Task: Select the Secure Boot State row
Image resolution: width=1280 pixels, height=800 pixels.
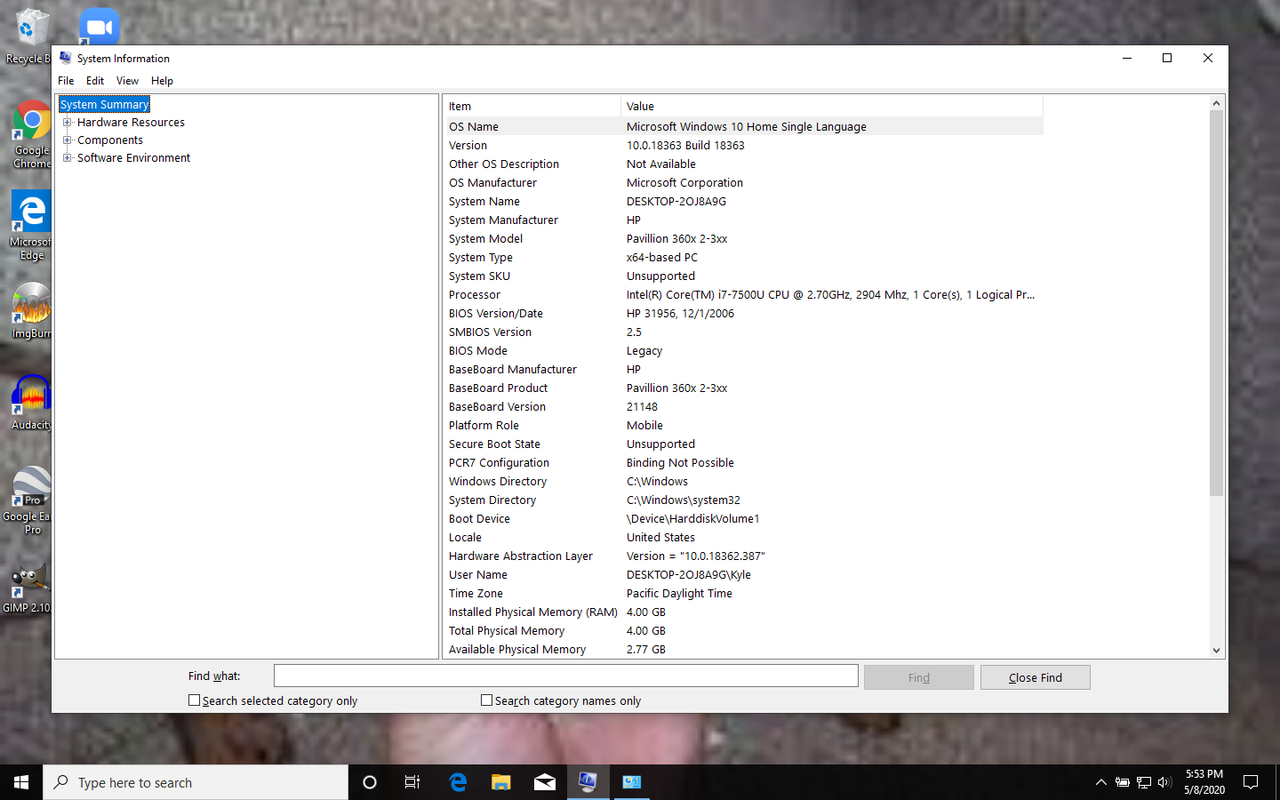Action: pyautogui.click(x=744, y=444)
